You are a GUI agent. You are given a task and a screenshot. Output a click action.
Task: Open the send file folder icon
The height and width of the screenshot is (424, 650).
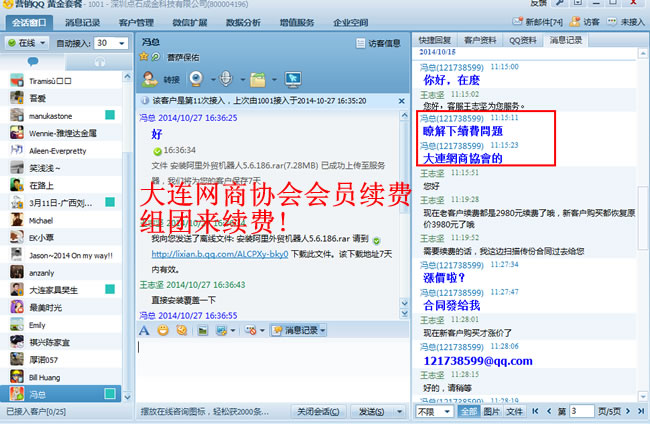point(258,79)
